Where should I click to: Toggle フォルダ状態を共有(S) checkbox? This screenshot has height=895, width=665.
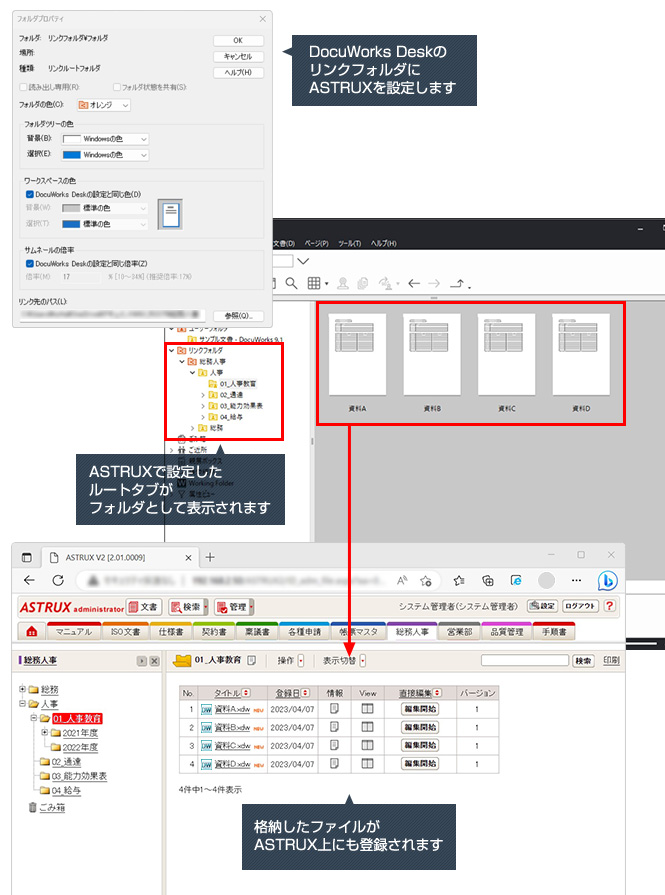pos(116,87)
